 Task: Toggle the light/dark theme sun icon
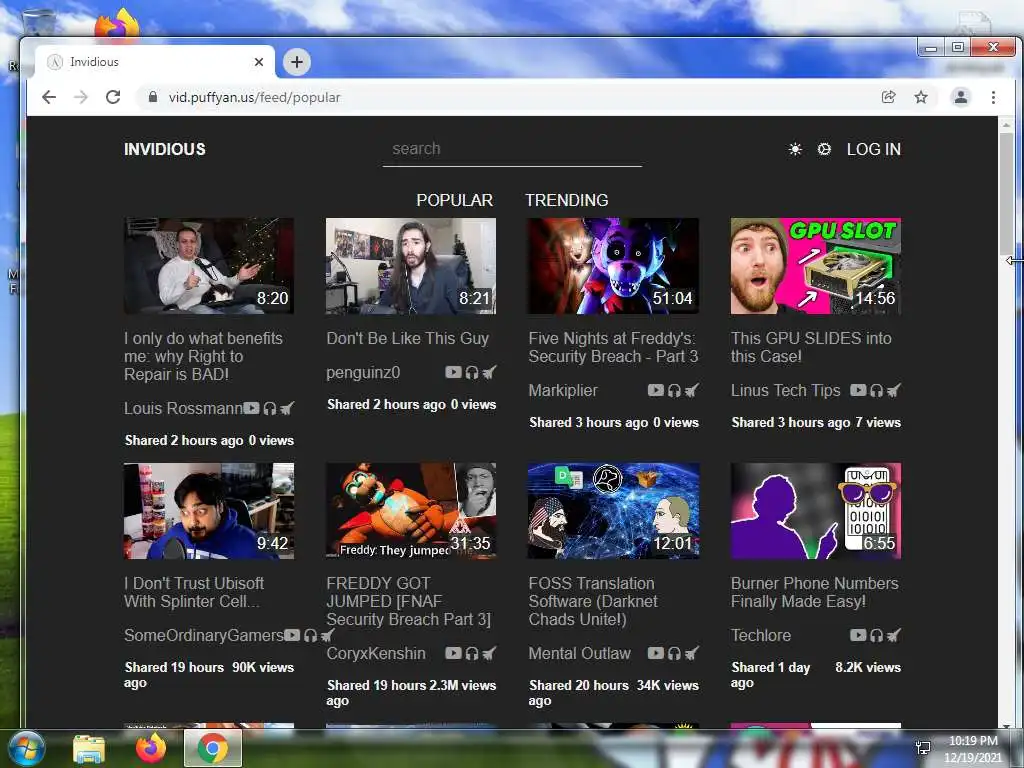point(795,150)
